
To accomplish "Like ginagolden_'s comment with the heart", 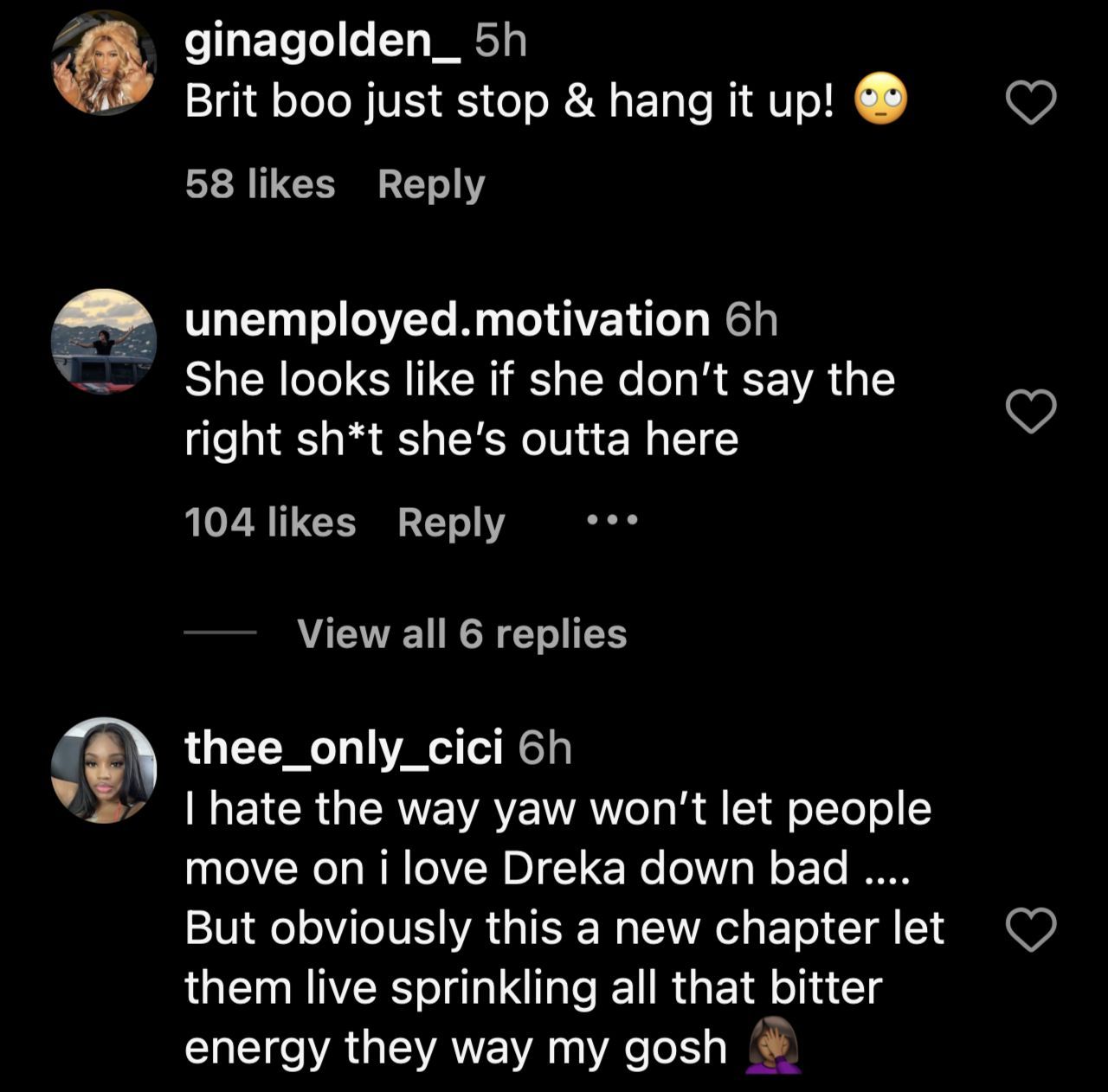I will coord(1031,103).
